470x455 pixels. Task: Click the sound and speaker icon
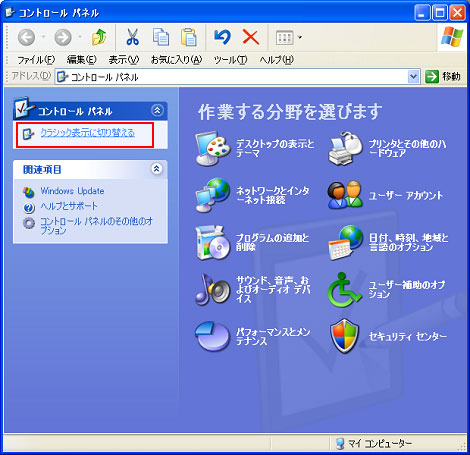pyautogui.click(x=213, y=289)
